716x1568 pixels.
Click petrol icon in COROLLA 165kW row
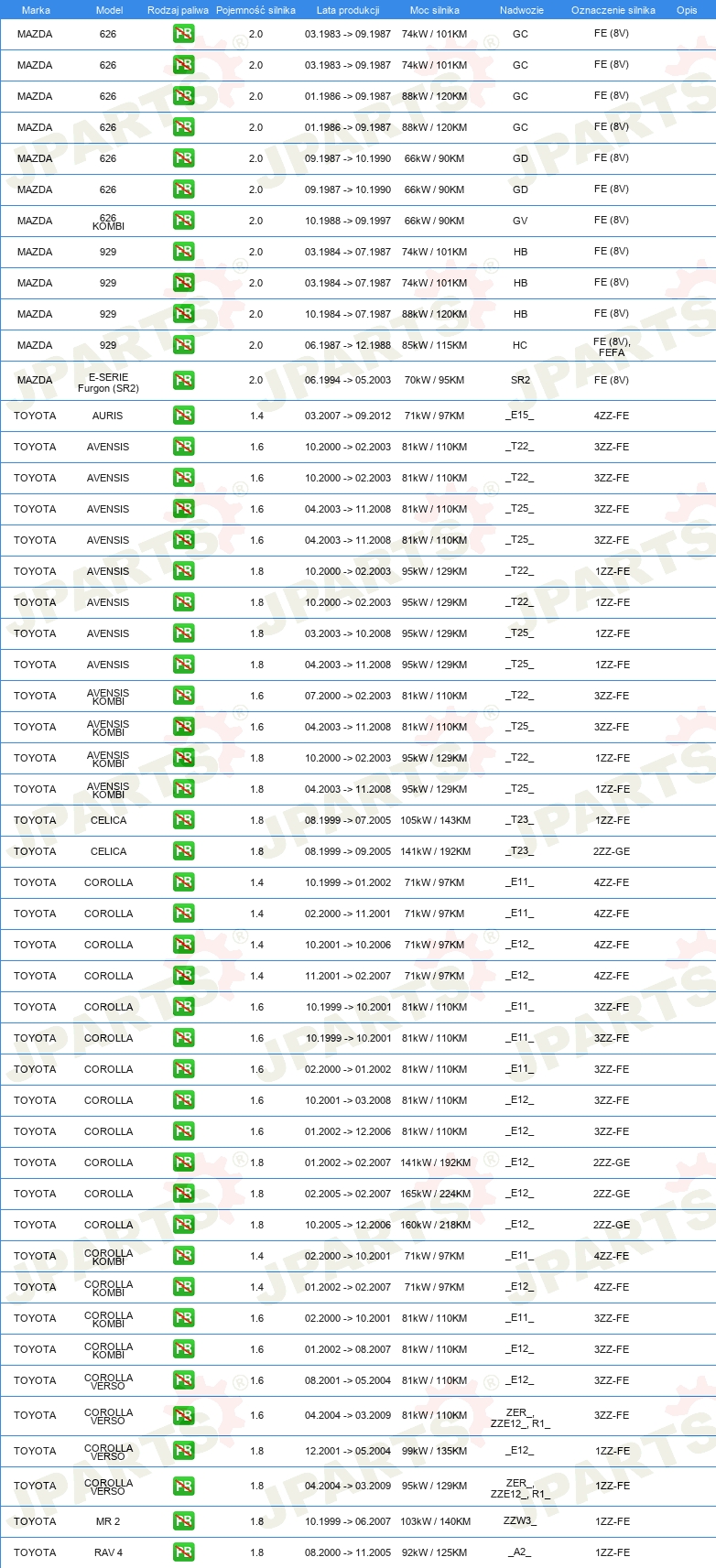pyautogui.click(x=184, y=1194)
